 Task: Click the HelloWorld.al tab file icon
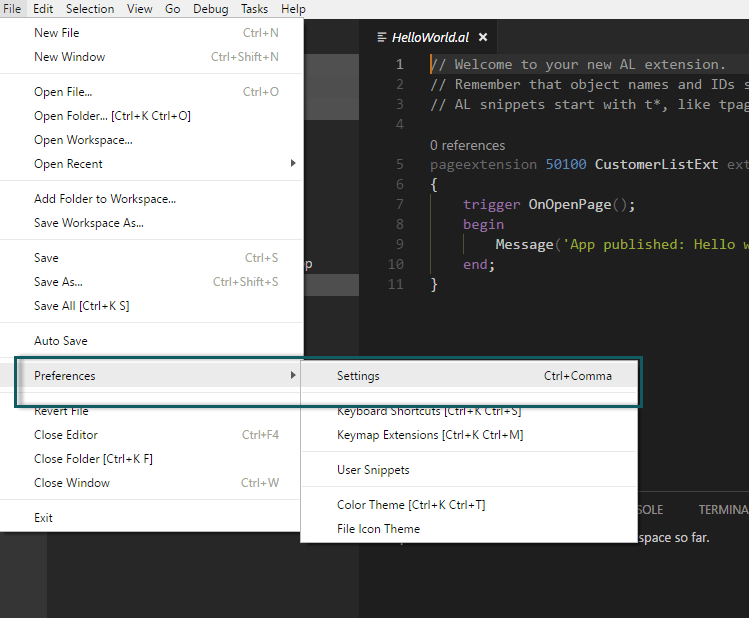coord(381,37)
